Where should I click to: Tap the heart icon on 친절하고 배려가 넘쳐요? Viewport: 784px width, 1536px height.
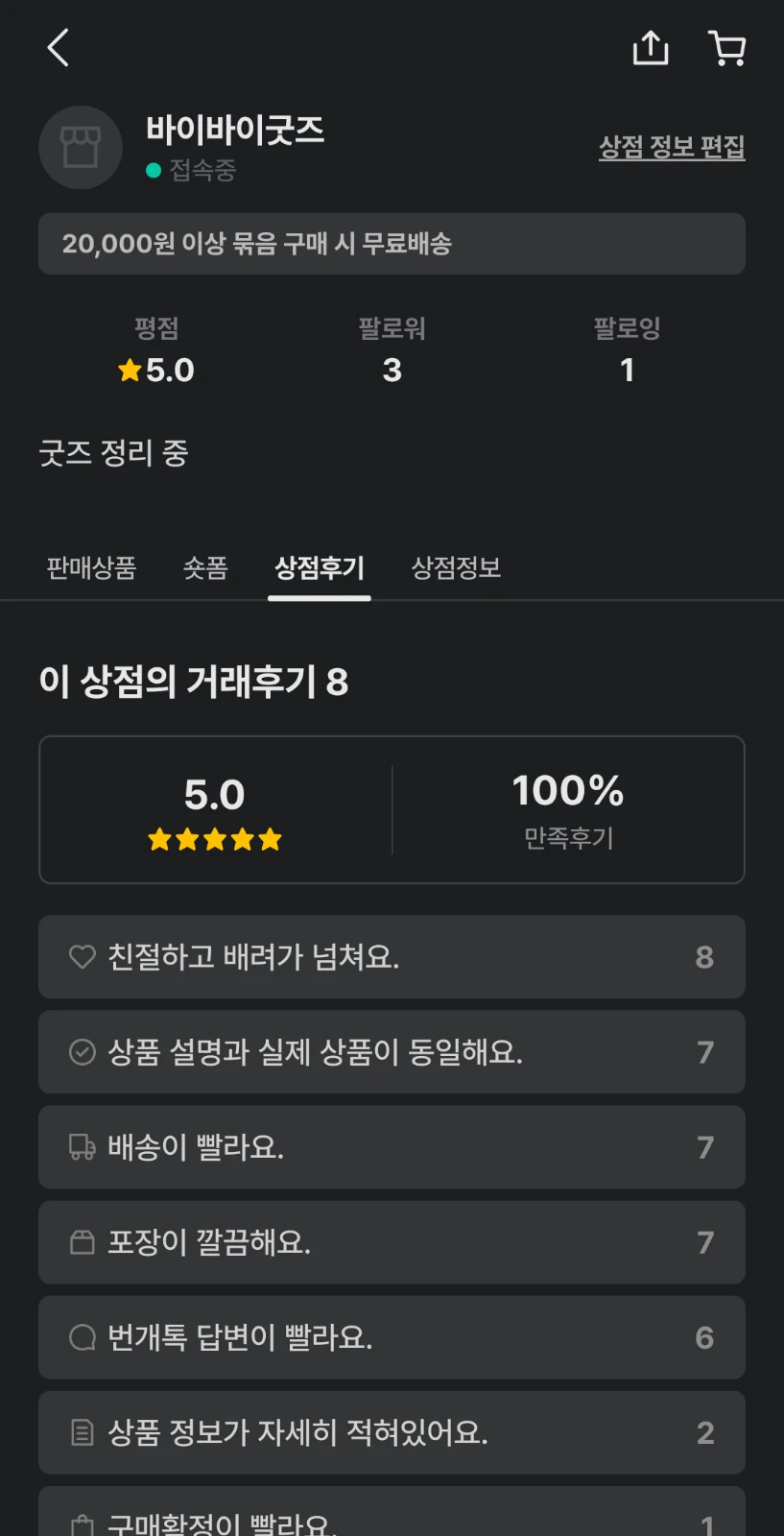83,956
